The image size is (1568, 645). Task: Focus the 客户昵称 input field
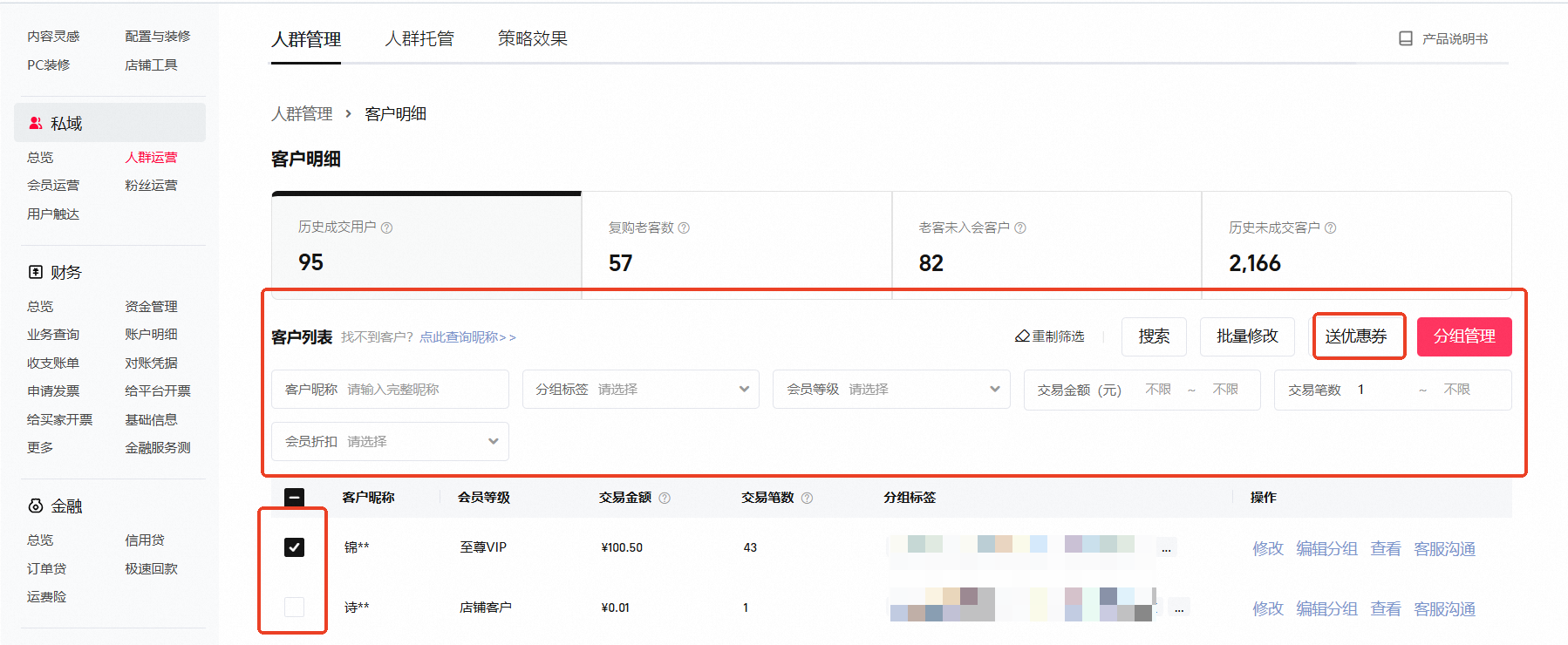pyautogui.click(x=390, y=390)
